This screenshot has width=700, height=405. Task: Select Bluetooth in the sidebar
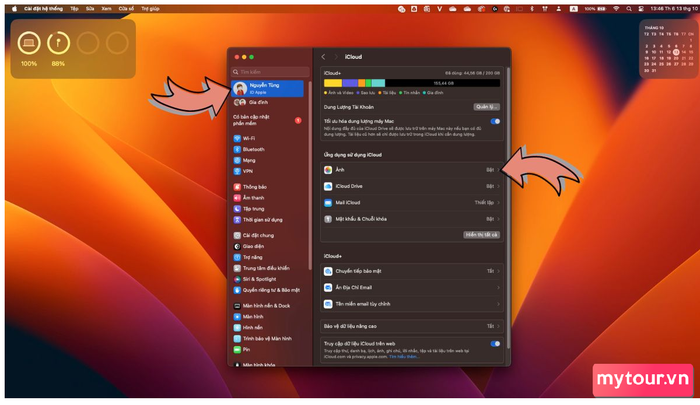click(x=252, y=149)
